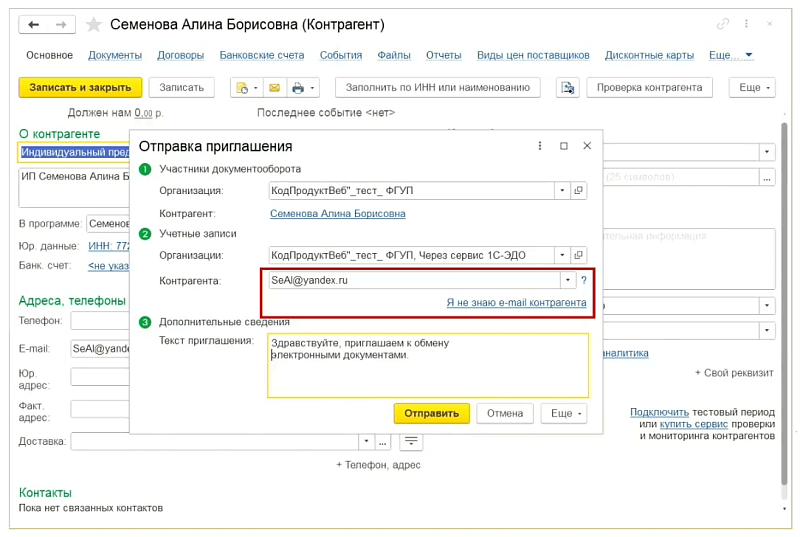Add the contractor to favorites with the star icon
Viewport: 800px width, 537px height.
tap(93, 24)
